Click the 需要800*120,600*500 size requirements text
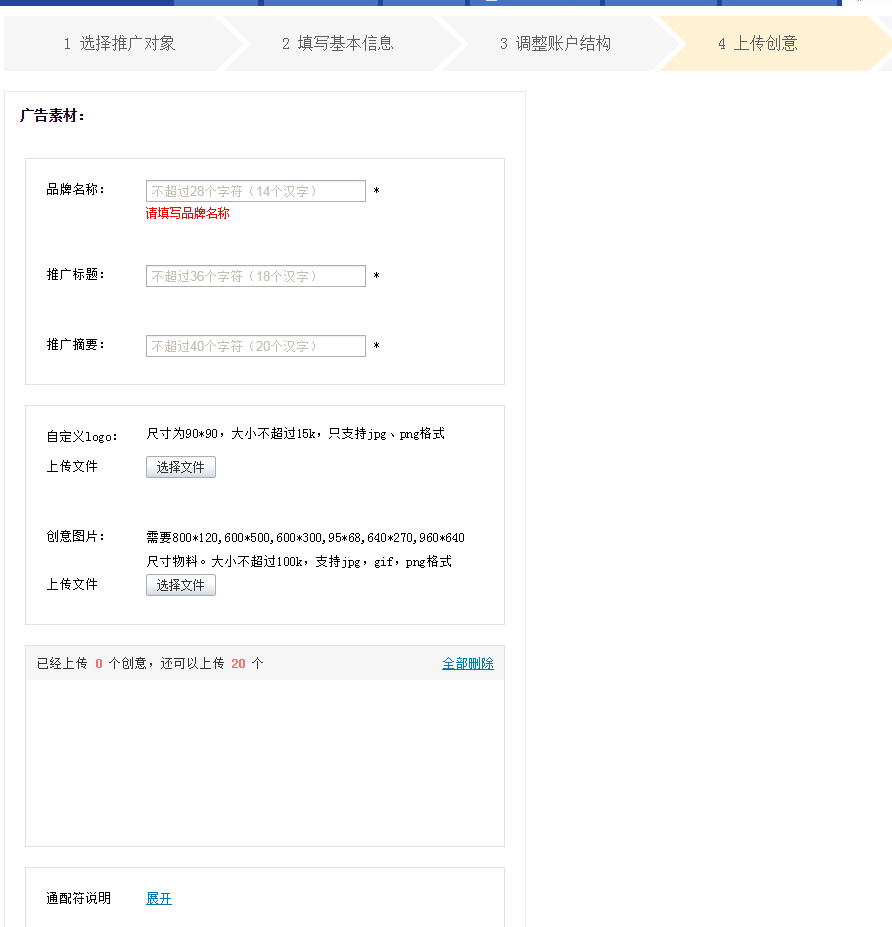Screen dimensions: 892x927 pyautogui.click(x=306, y=537)
